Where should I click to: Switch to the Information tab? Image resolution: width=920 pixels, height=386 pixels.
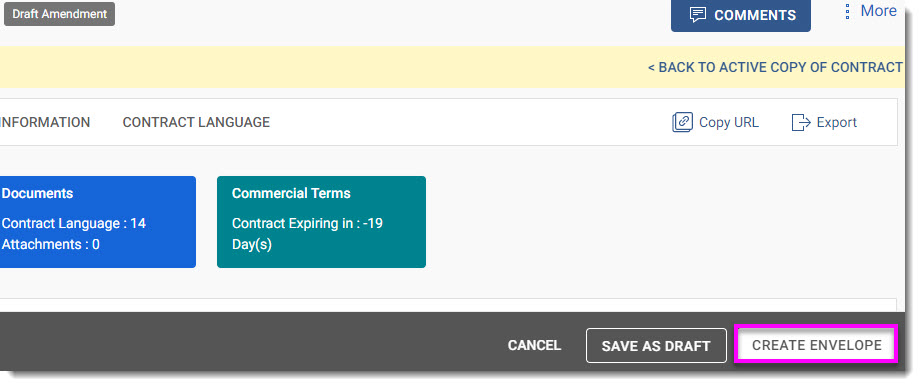[x=45, y=122]
